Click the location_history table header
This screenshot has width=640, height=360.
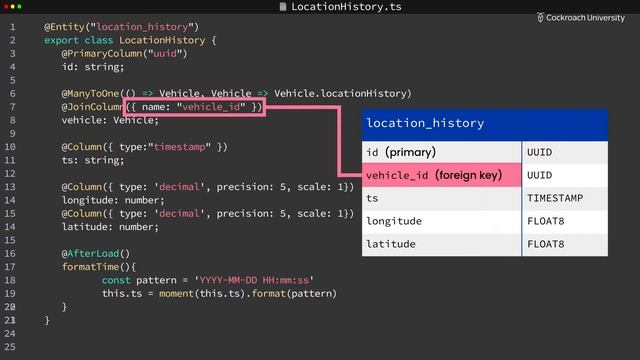pyautogui.click(x=485, y=124)
